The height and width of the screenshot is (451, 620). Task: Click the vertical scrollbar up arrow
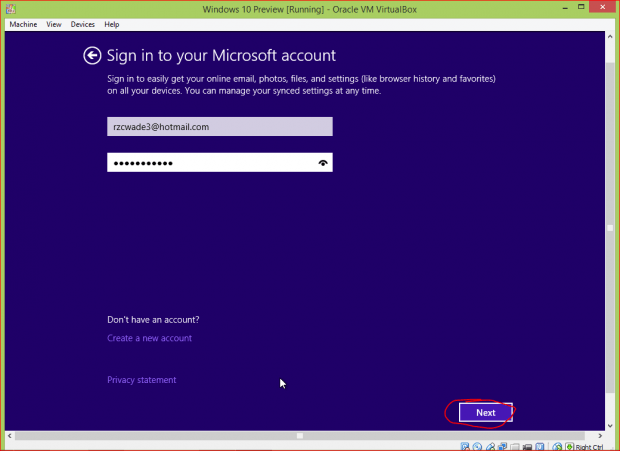click(x=610, y=36)
